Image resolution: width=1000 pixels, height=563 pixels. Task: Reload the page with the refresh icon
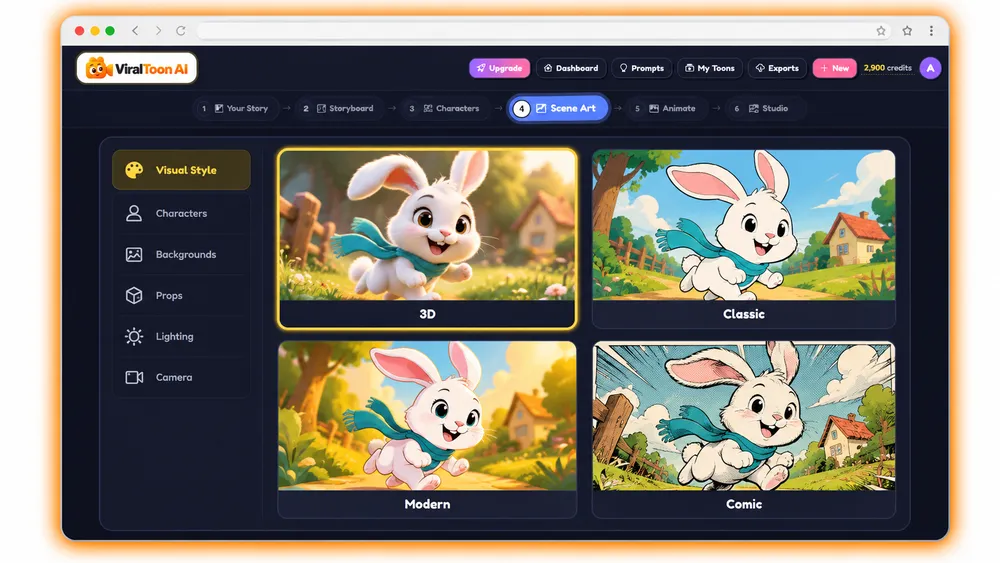click(181, 31)
